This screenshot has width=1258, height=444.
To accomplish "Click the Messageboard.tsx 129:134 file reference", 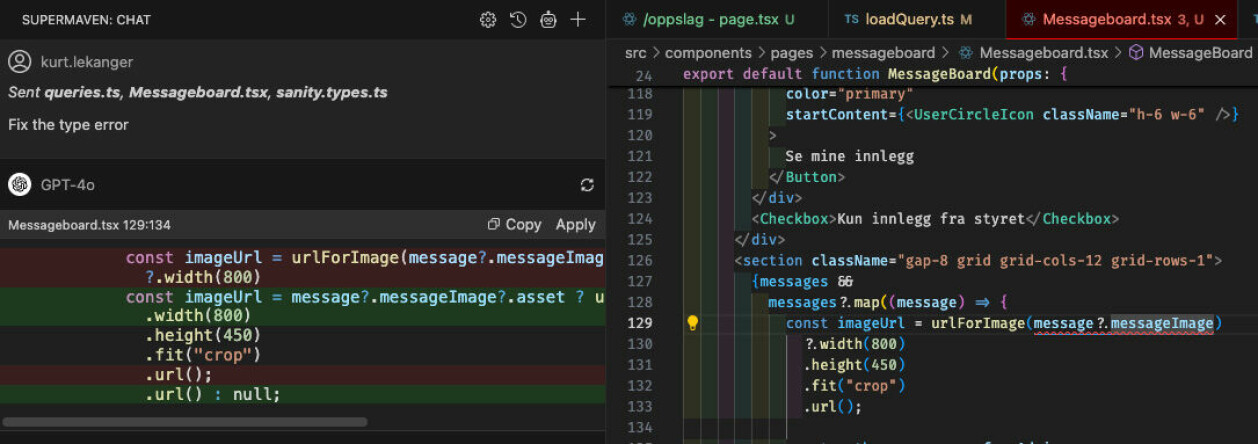I will 89,225.
